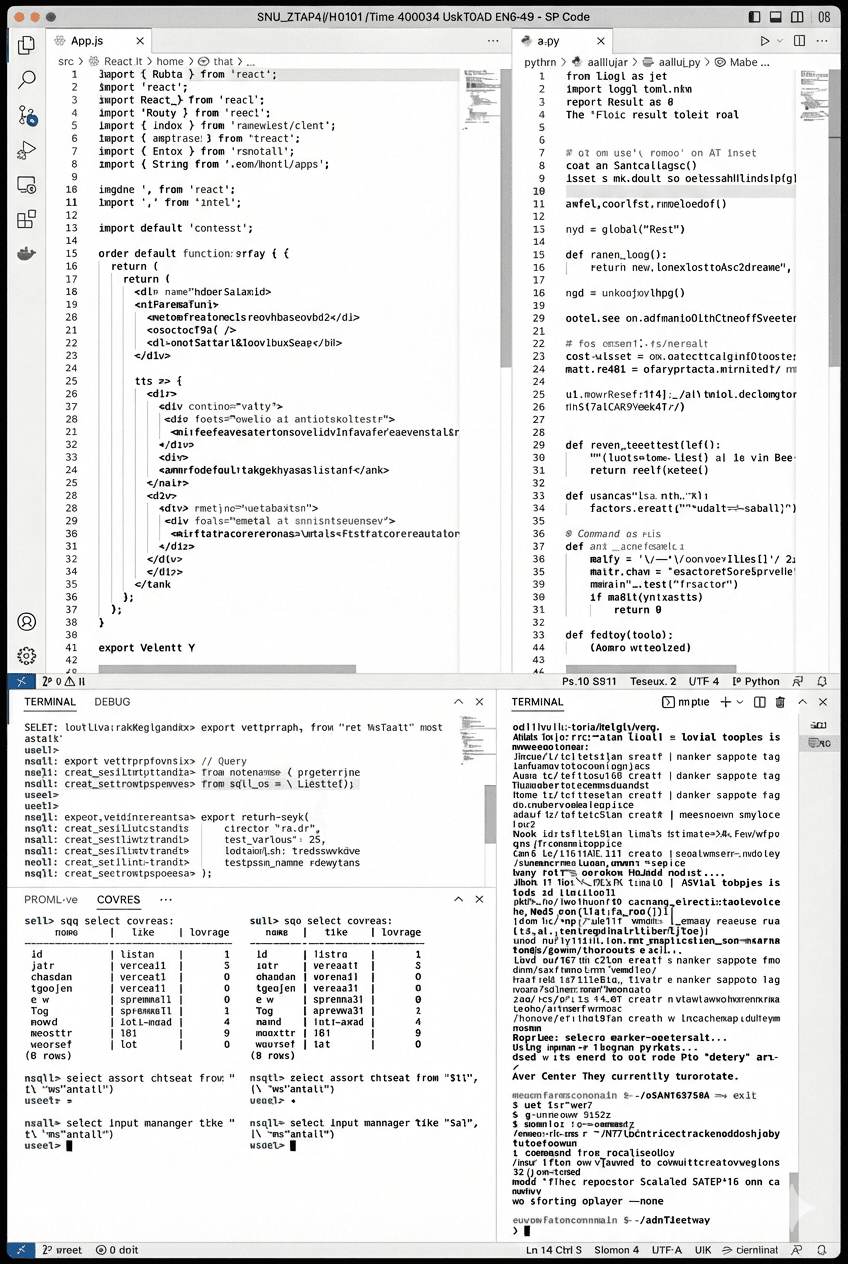This screenshot has width=848, height=1264.
Task: Open the Docker view icon
Action: (27, 254)
